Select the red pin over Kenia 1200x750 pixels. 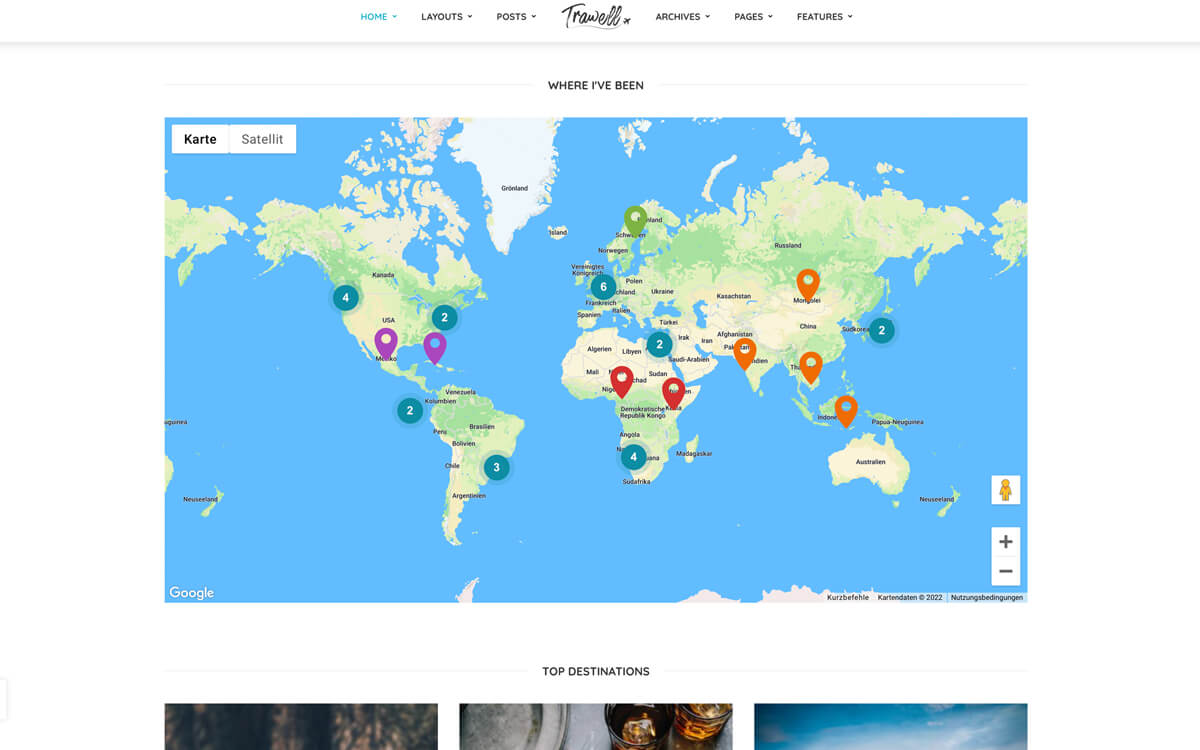pos(674,393)
